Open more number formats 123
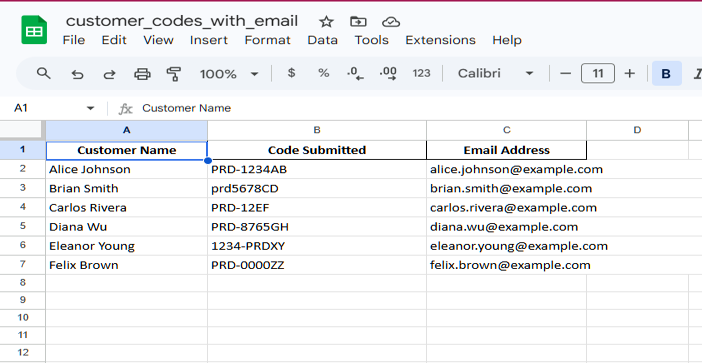 click(x=421, y=73)
